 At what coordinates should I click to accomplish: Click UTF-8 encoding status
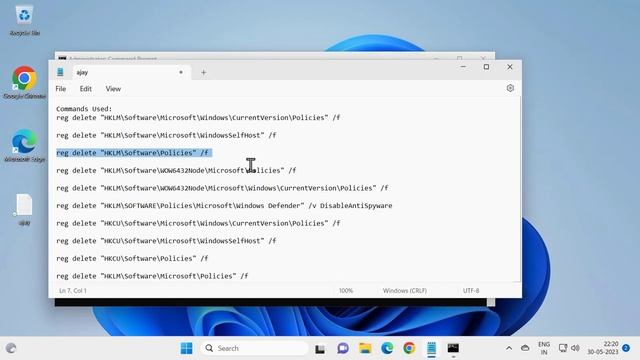tap(471, 291)
